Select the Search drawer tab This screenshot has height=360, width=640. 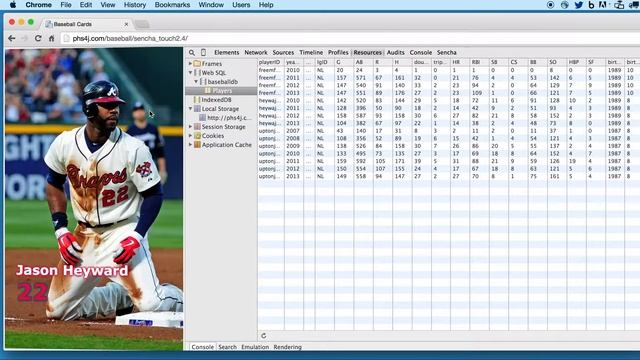227,347
